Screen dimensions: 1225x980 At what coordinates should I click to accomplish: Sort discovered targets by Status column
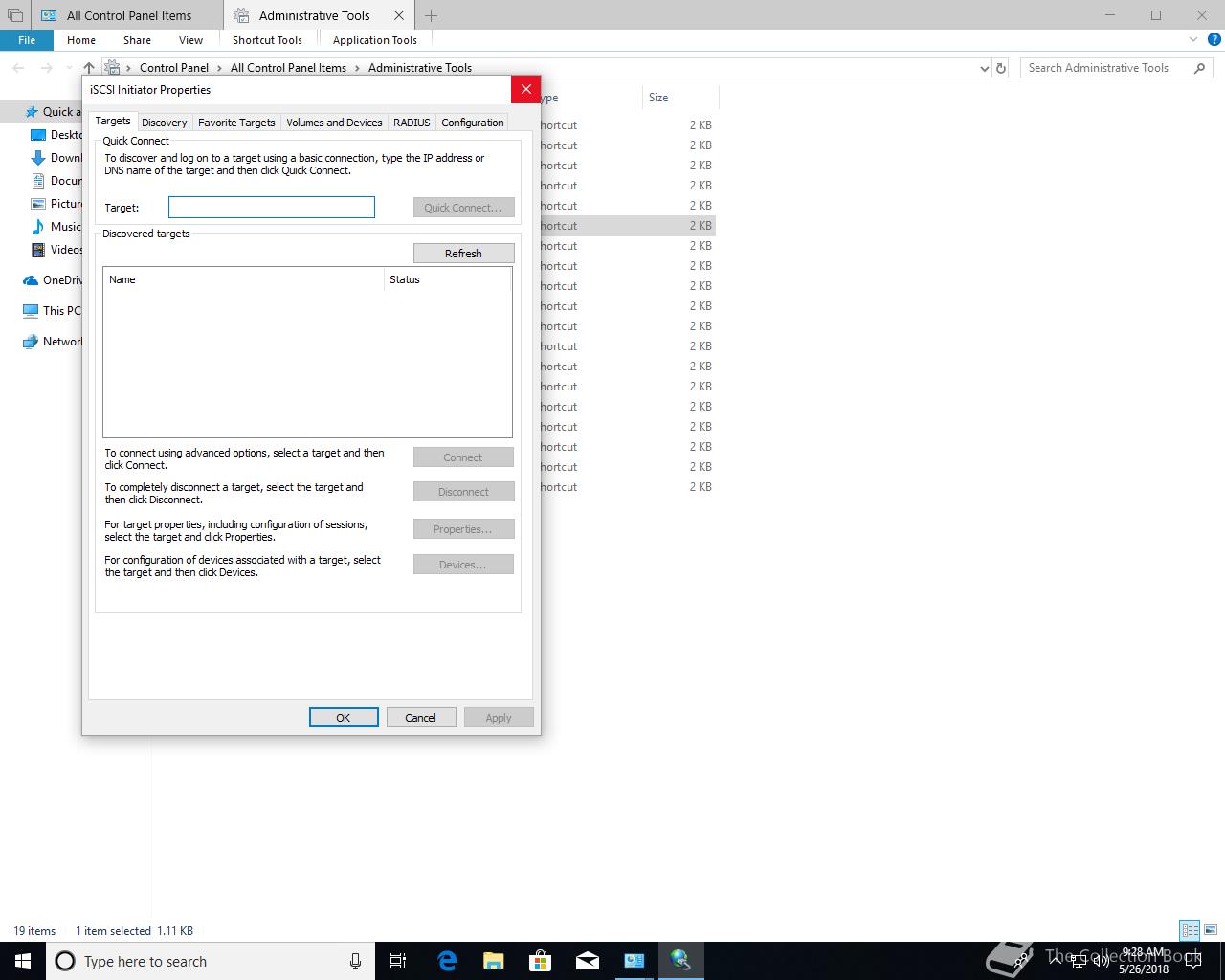coord(447,279)
